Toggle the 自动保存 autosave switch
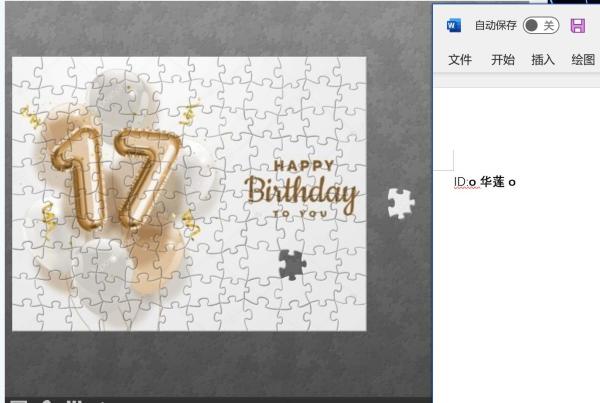 (x=541, y=26)
